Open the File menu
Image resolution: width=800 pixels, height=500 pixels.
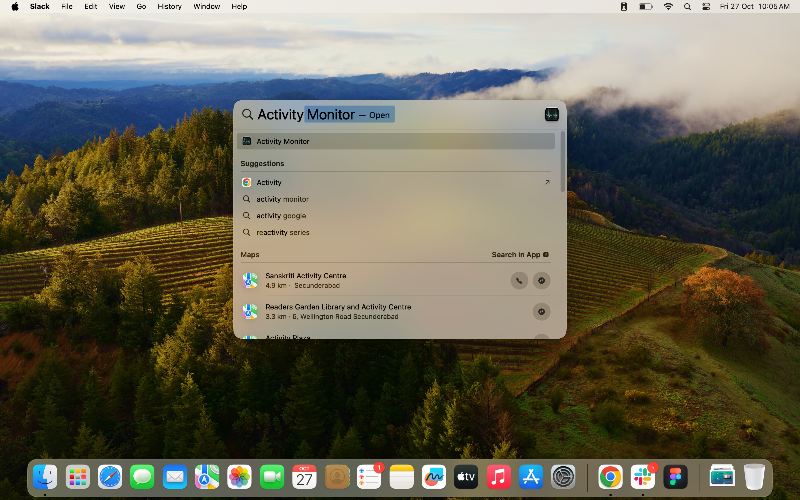pos(67,7)
